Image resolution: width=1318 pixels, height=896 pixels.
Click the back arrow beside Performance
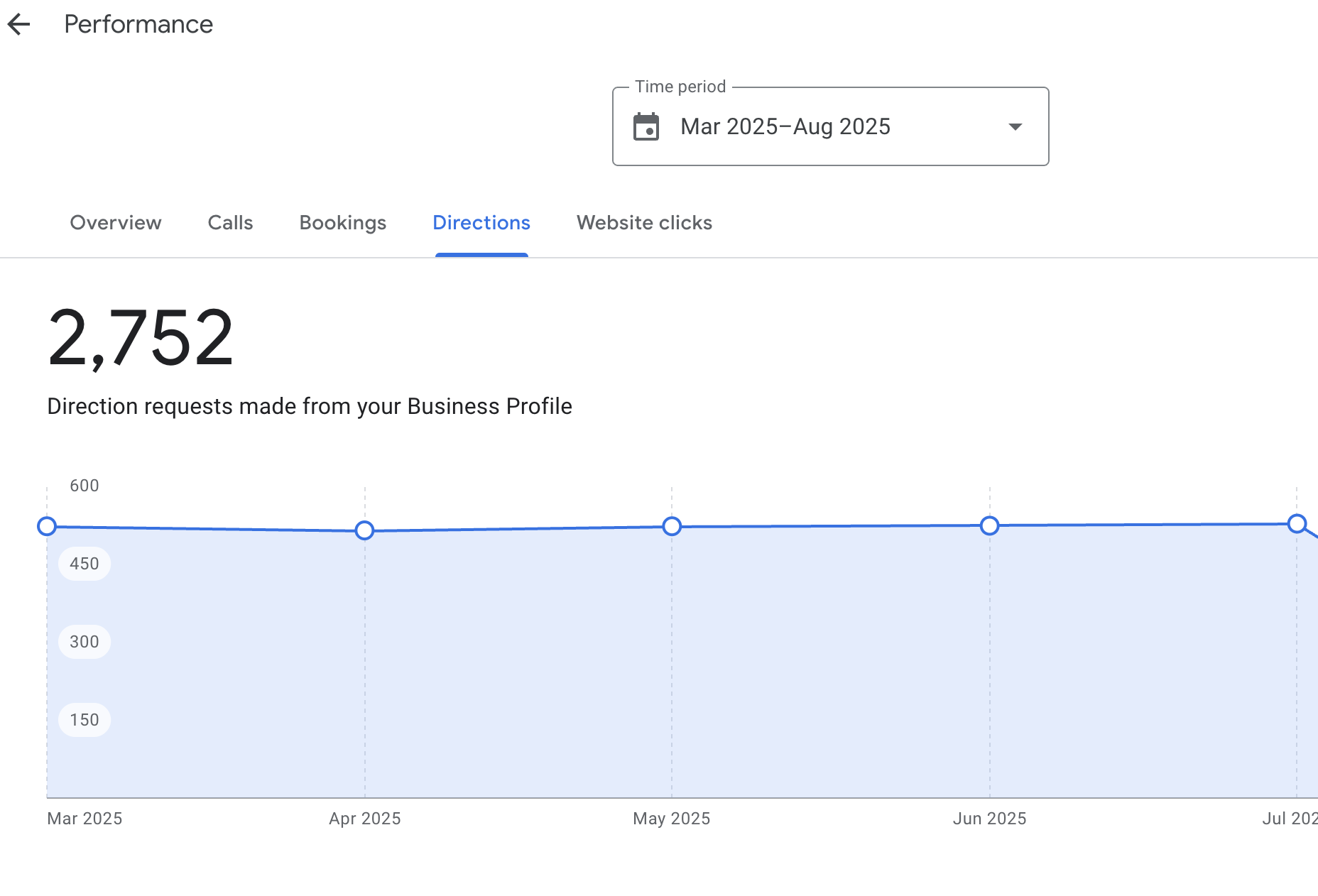click(19, 24)
